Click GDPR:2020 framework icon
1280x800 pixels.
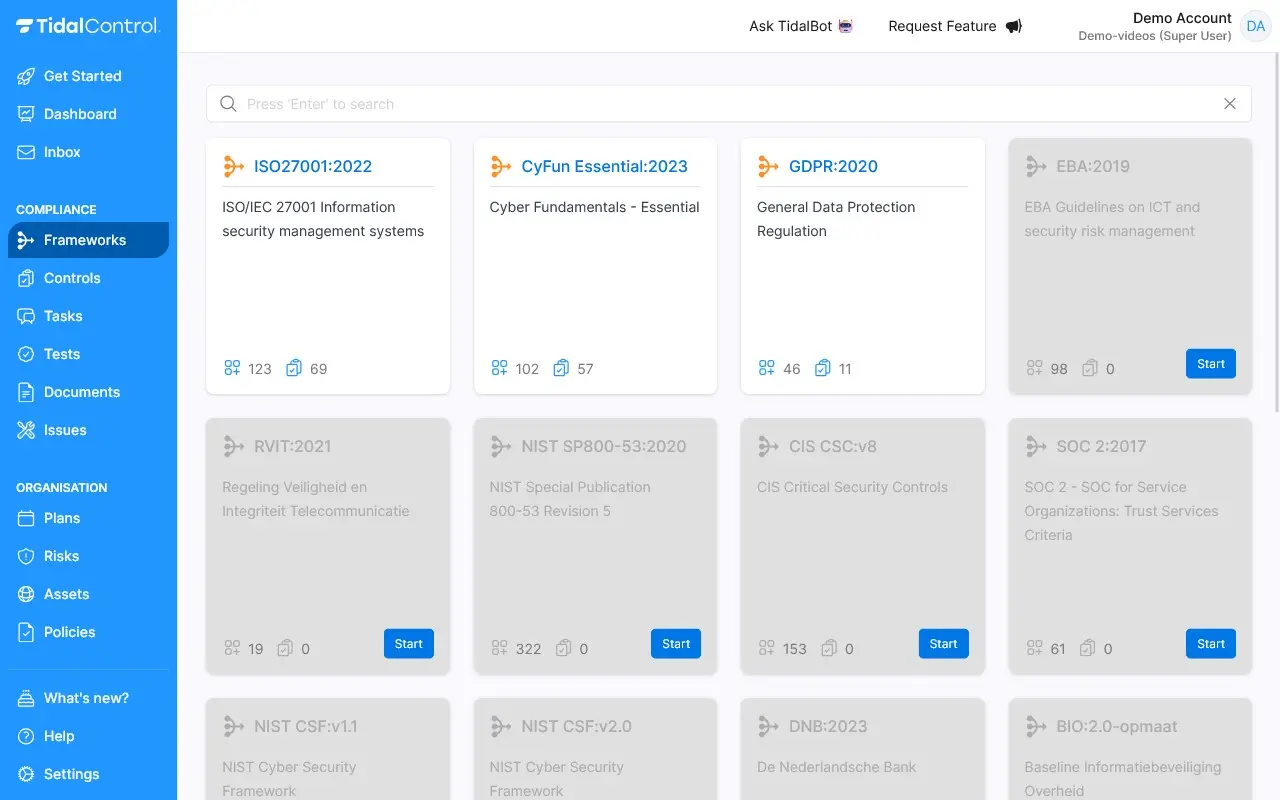click(768, 167)
